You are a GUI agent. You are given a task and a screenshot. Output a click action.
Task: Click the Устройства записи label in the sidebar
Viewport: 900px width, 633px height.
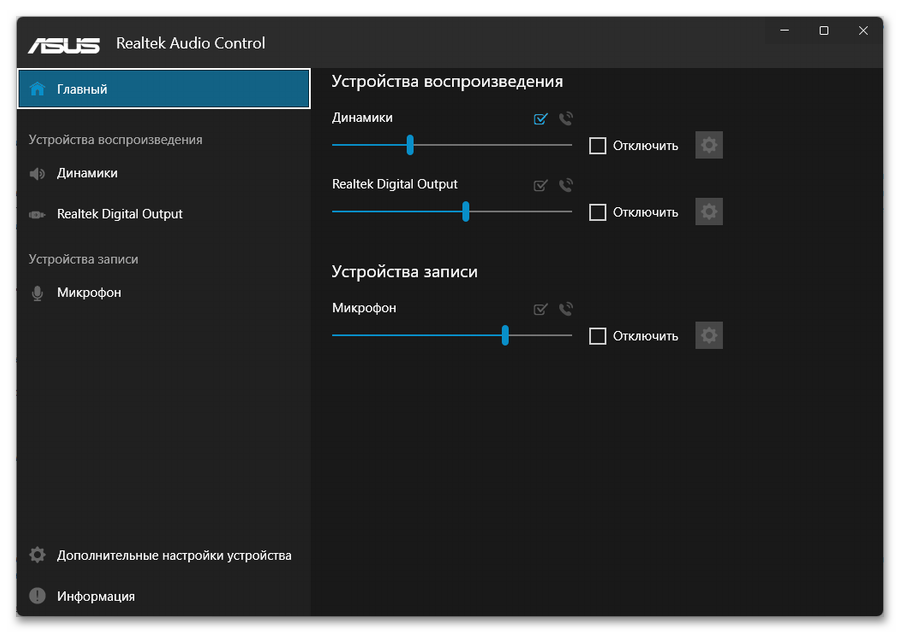coord(83,259)
